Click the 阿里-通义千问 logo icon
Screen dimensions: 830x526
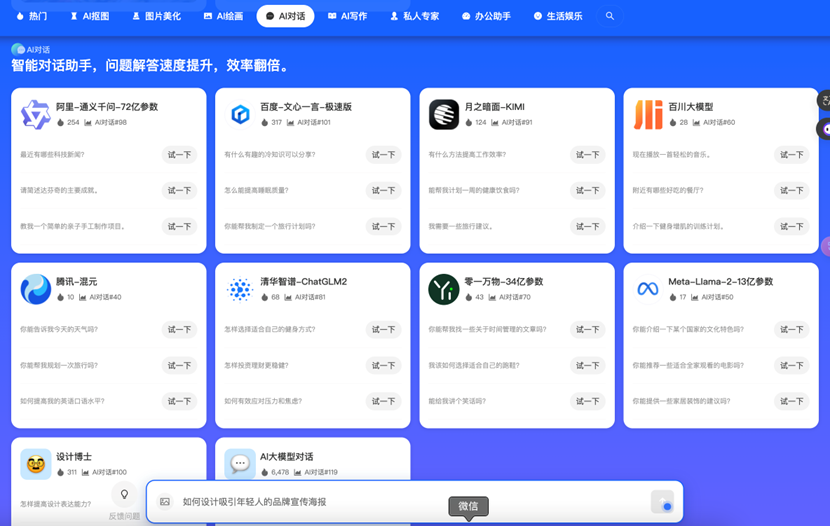pyautogui.click(x=35, y=114)
